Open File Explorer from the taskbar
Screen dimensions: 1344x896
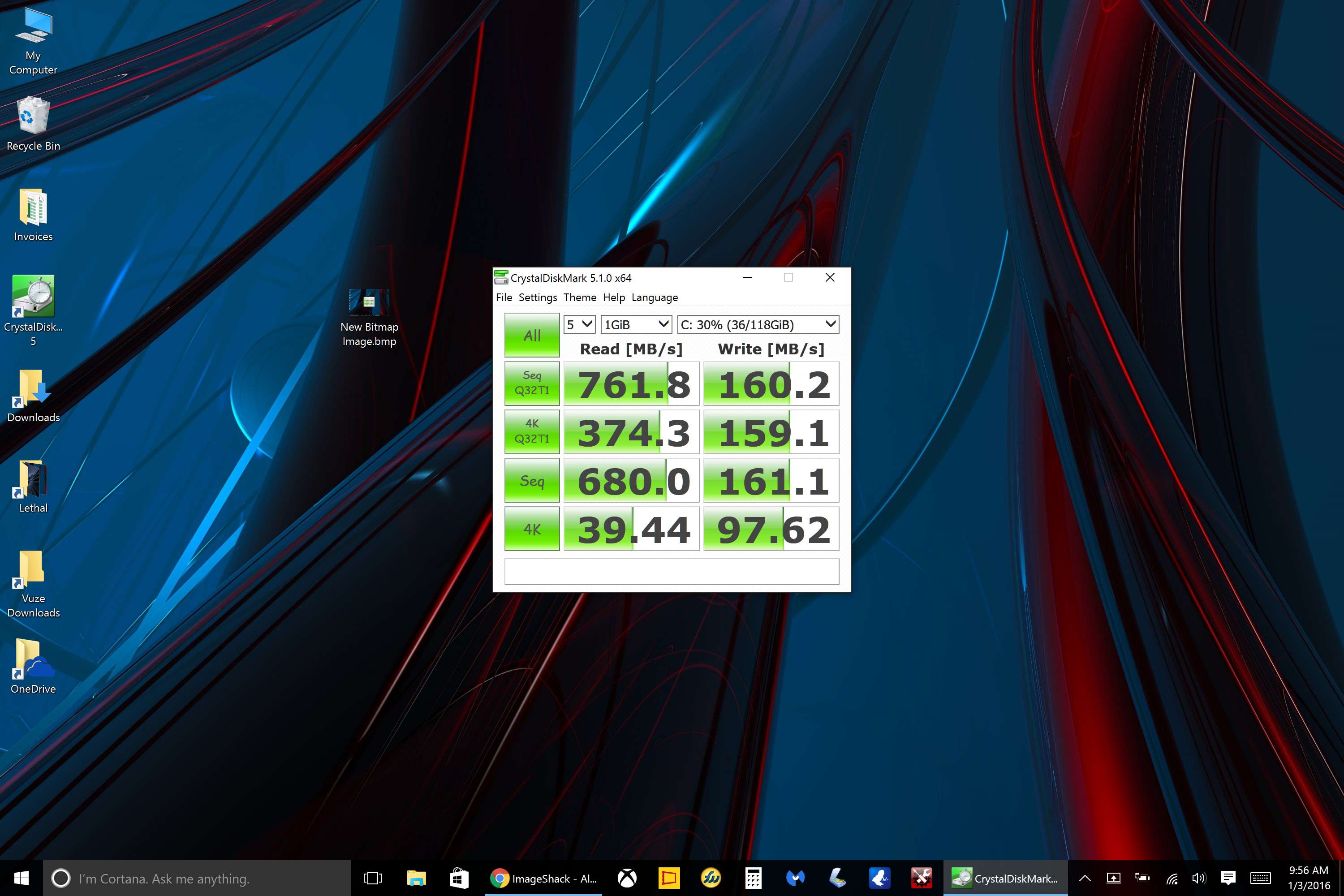416,878
